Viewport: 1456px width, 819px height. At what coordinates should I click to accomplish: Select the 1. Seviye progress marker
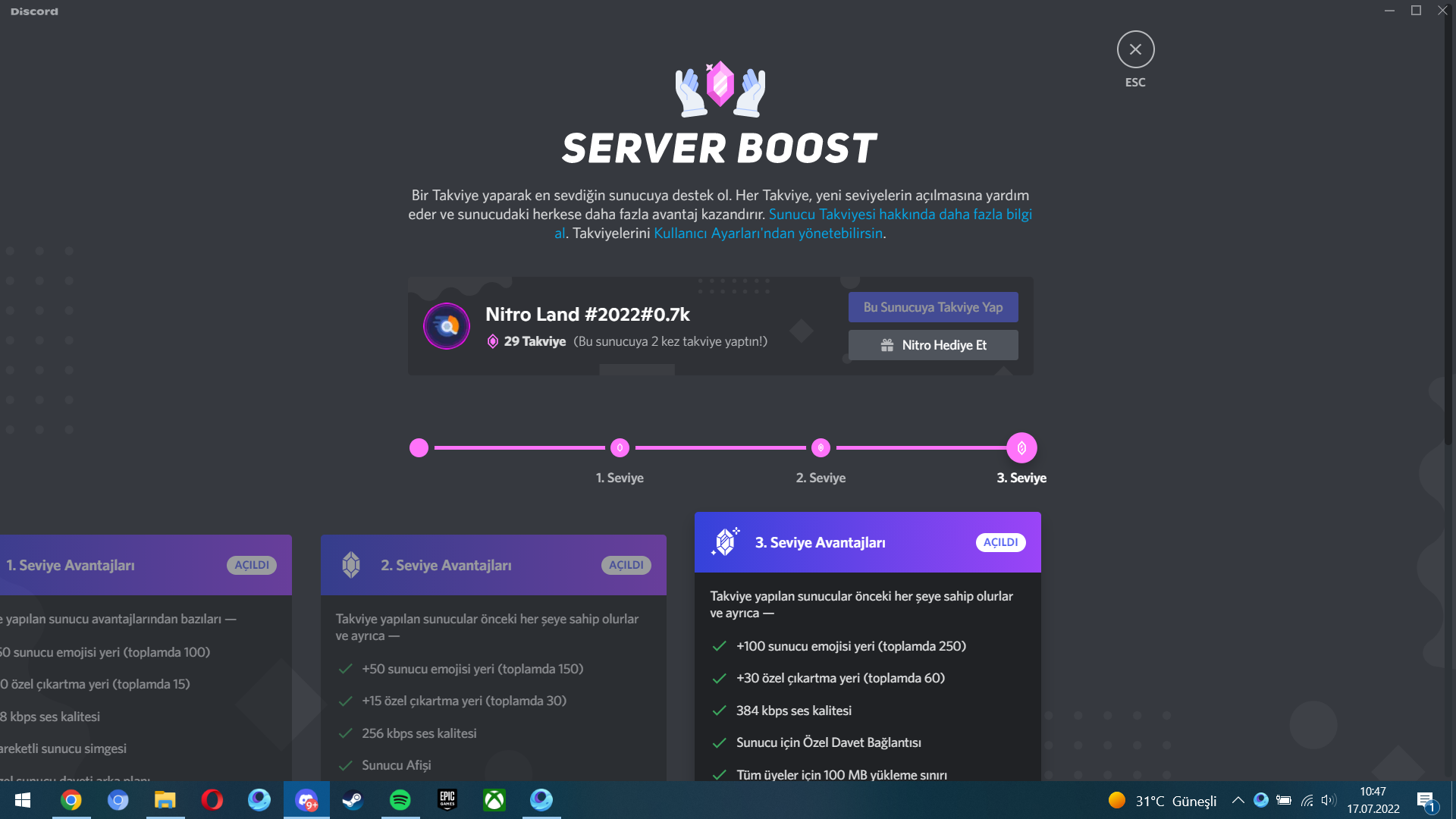coord(620,448)
